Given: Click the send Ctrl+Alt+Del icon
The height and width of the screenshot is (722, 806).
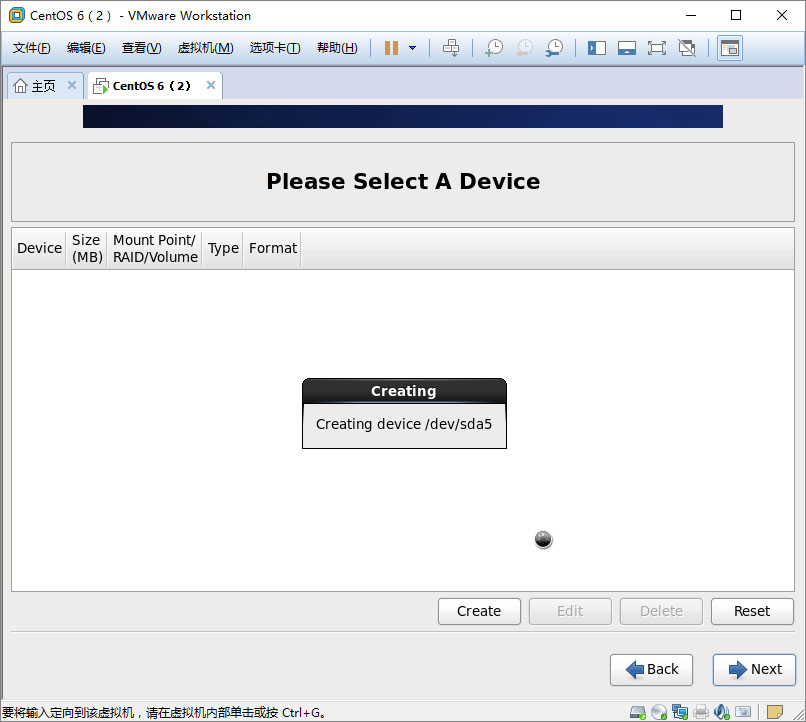Looking at the screenshot, I should click(451, 48).
